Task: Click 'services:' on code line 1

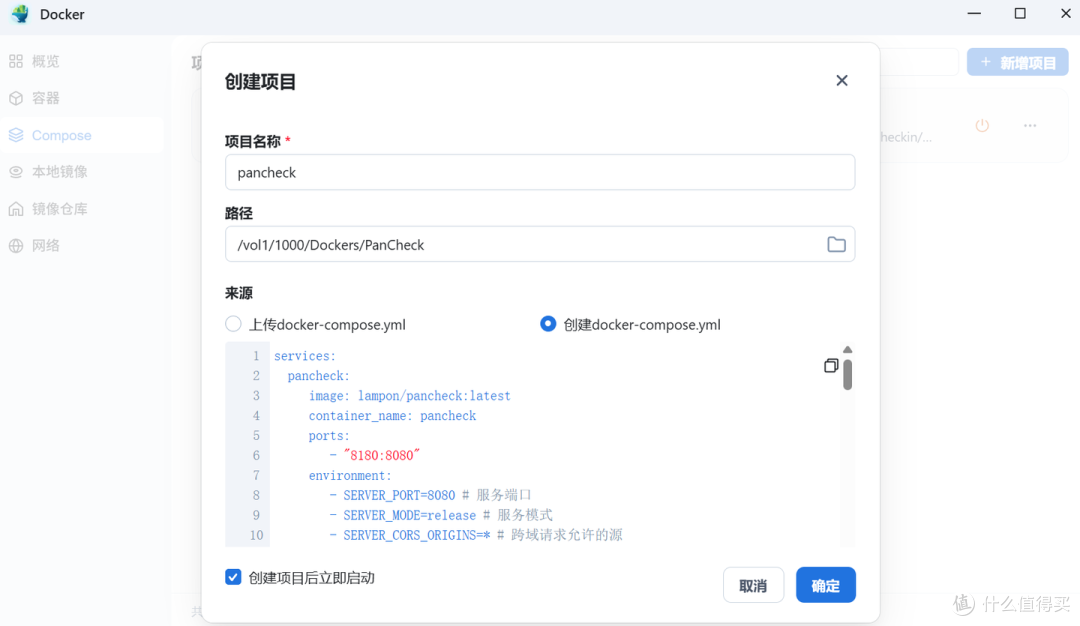Action: click(x=304, y=356)
